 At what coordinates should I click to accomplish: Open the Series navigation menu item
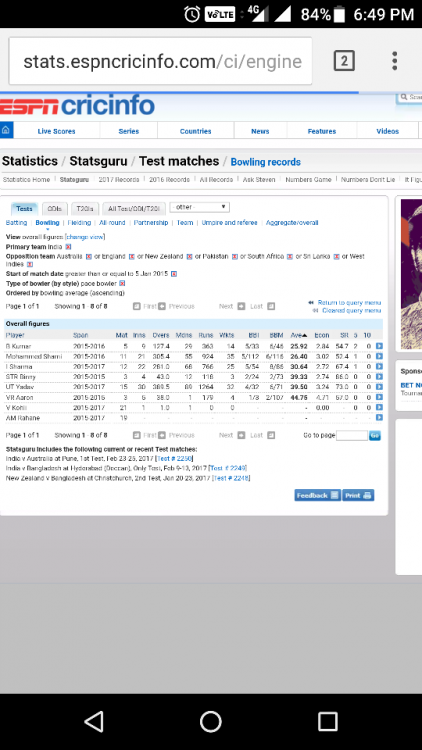(129, 131)
